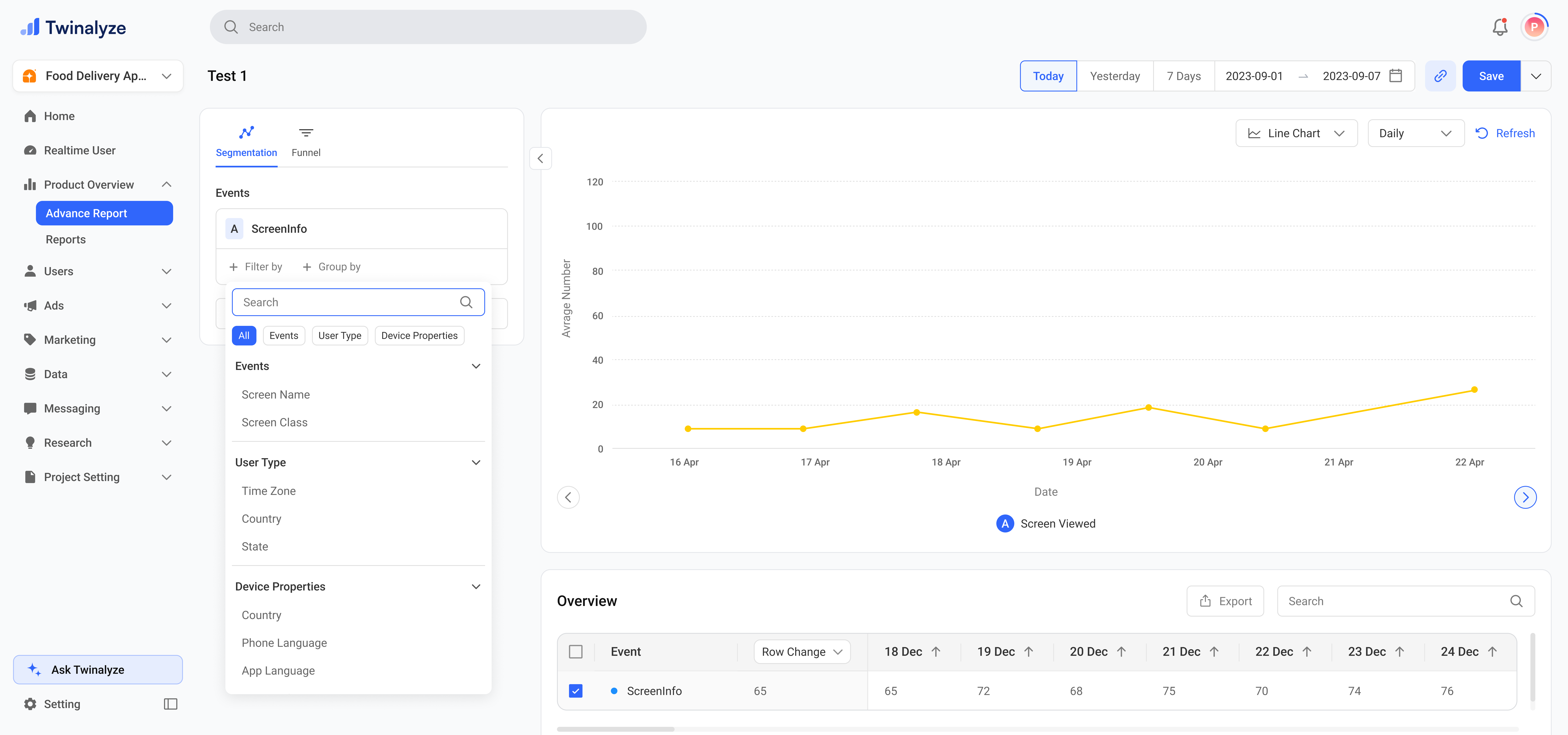The height and width of the screenshot is (735, 1568).
Task: Add a Group by condition
Action: [332, 267]
